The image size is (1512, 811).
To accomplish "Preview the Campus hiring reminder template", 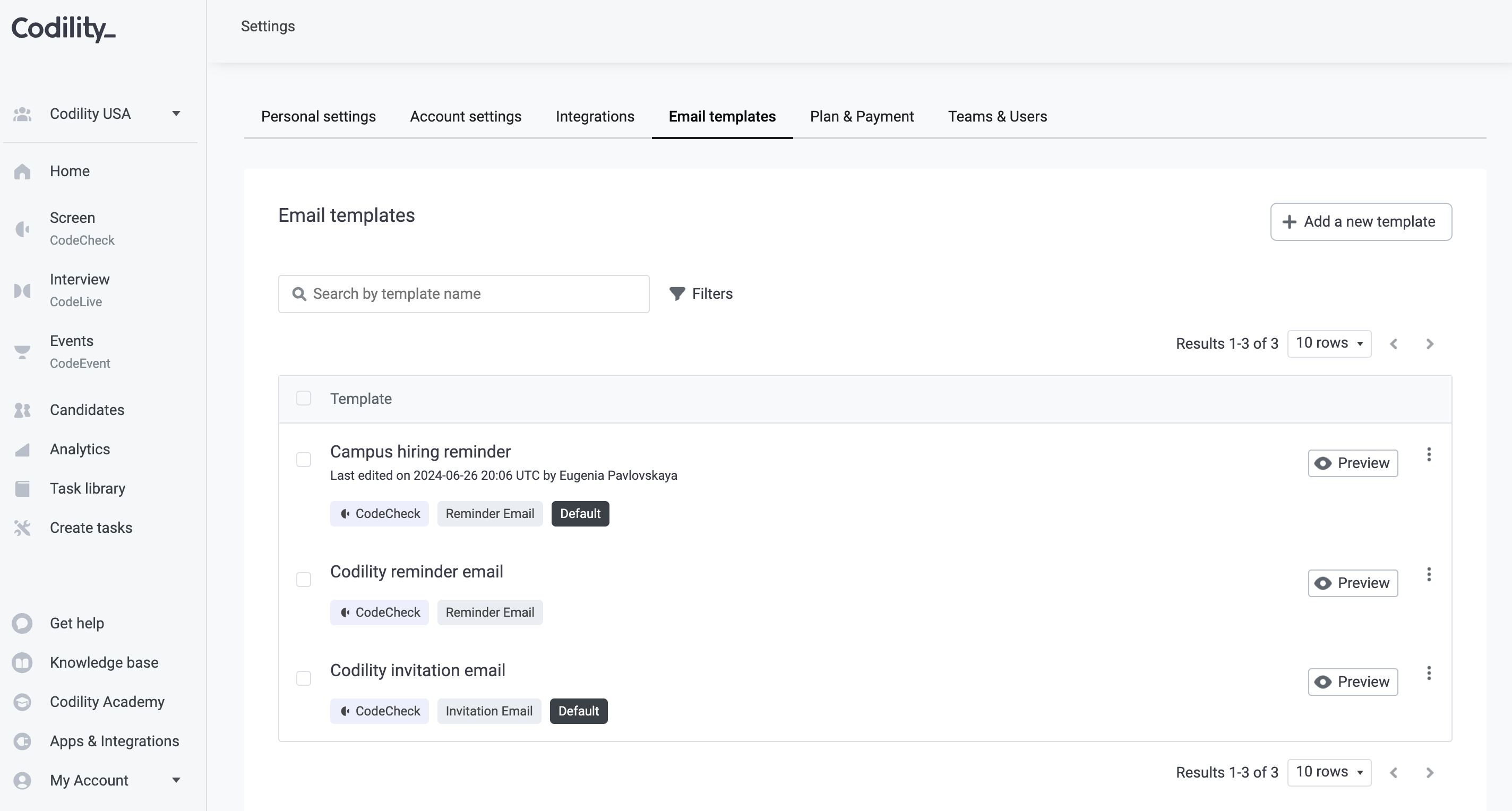I will click(1353, 463).
